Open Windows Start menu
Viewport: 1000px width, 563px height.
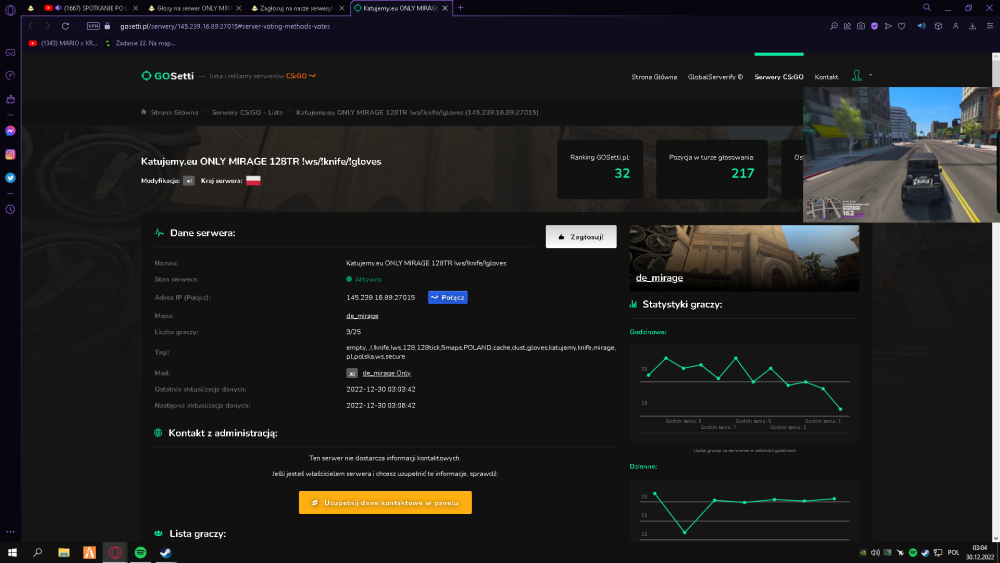pos(12,553)
